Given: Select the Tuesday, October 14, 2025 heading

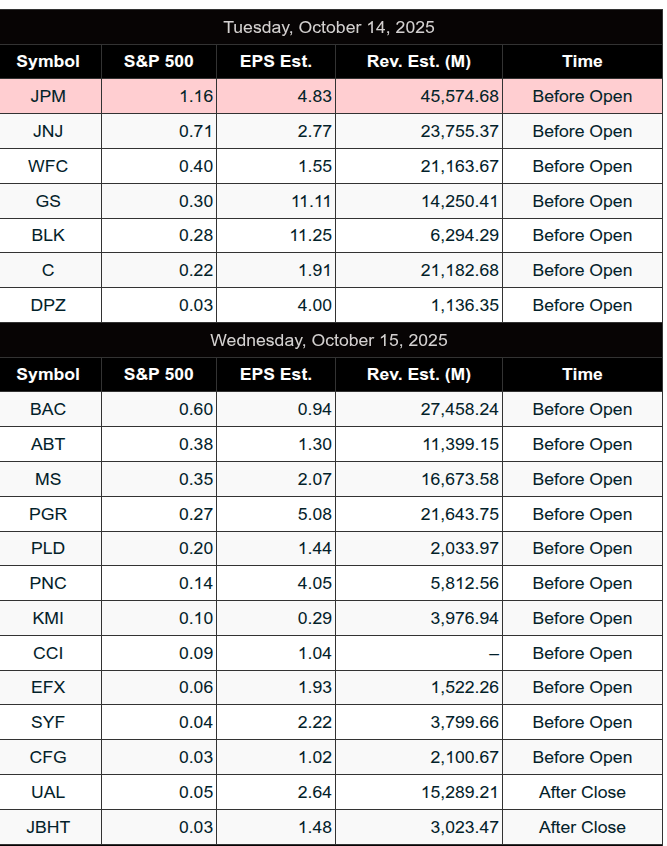Looking at the screenshot, I should 329,27.
